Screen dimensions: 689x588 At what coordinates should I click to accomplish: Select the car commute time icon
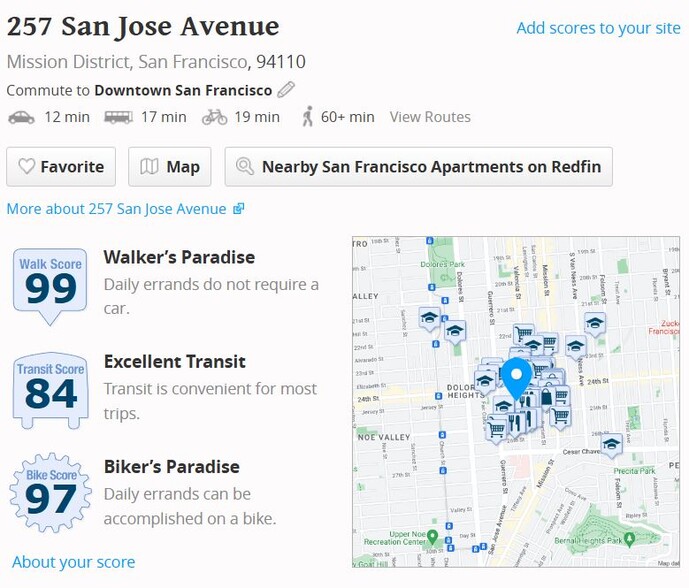click(x=21, y=117)
